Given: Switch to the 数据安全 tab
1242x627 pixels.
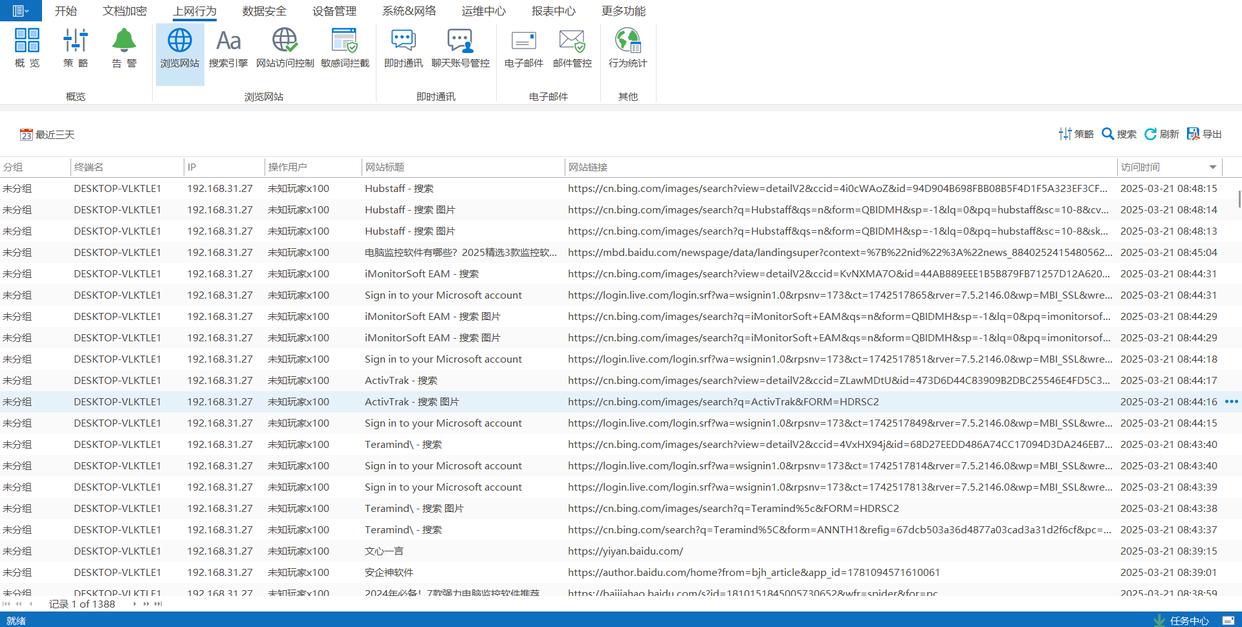Looking at the screenshot, I should pos(264,11).
